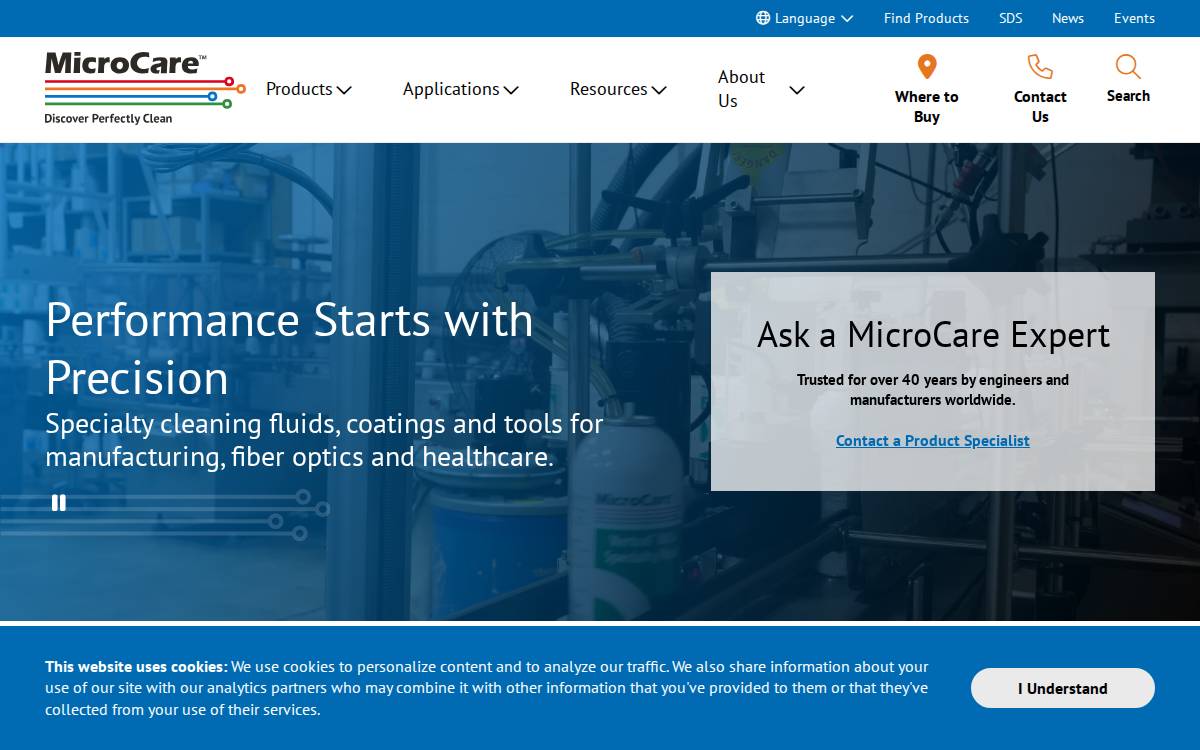Click the orange Where to Buy pin icon
Screen dimensions: 1200x750
(927, 67)
